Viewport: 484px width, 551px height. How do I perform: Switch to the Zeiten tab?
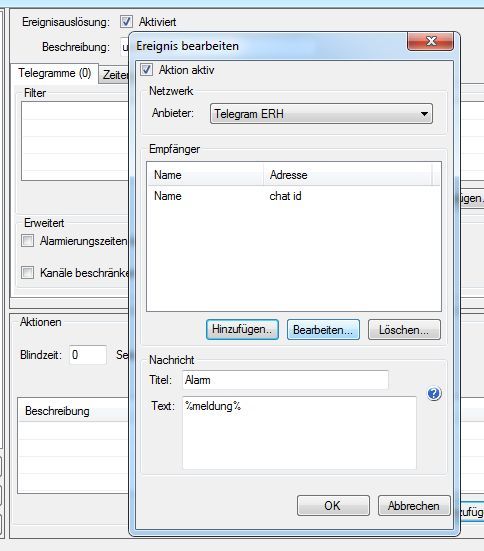pos(115,75)
